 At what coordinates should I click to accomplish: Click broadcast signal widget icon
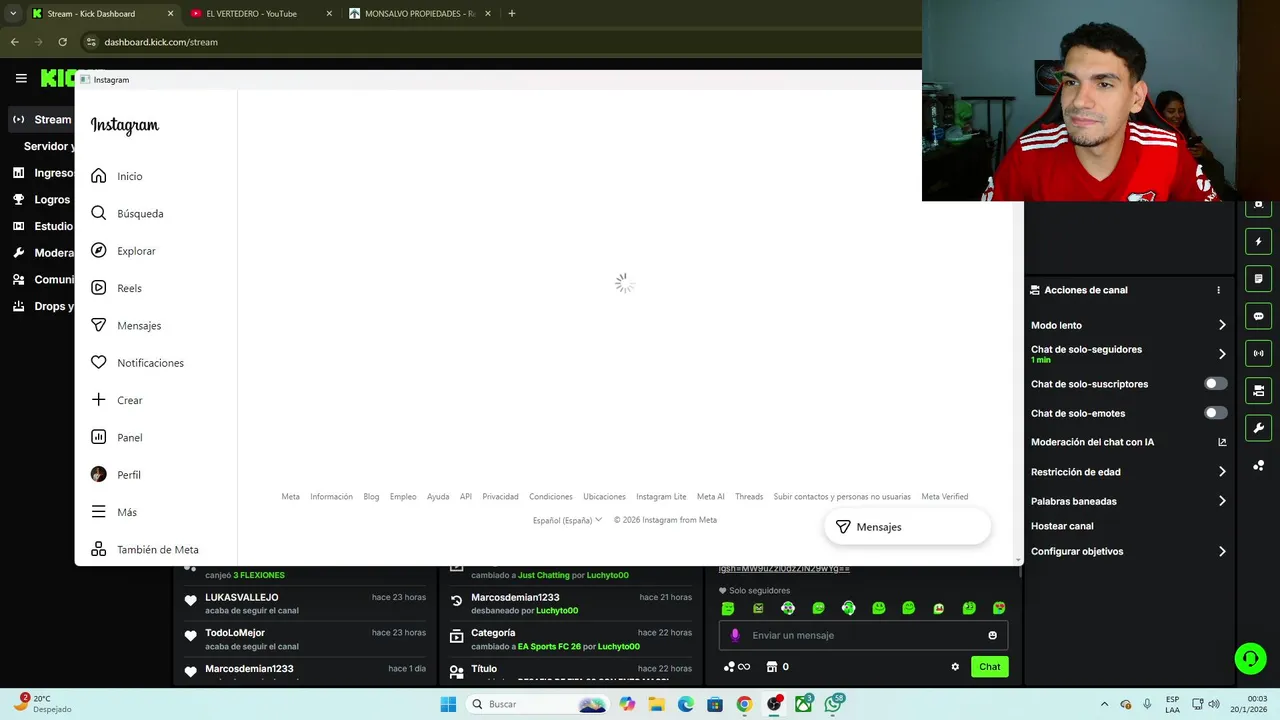tap(1258, 353)
